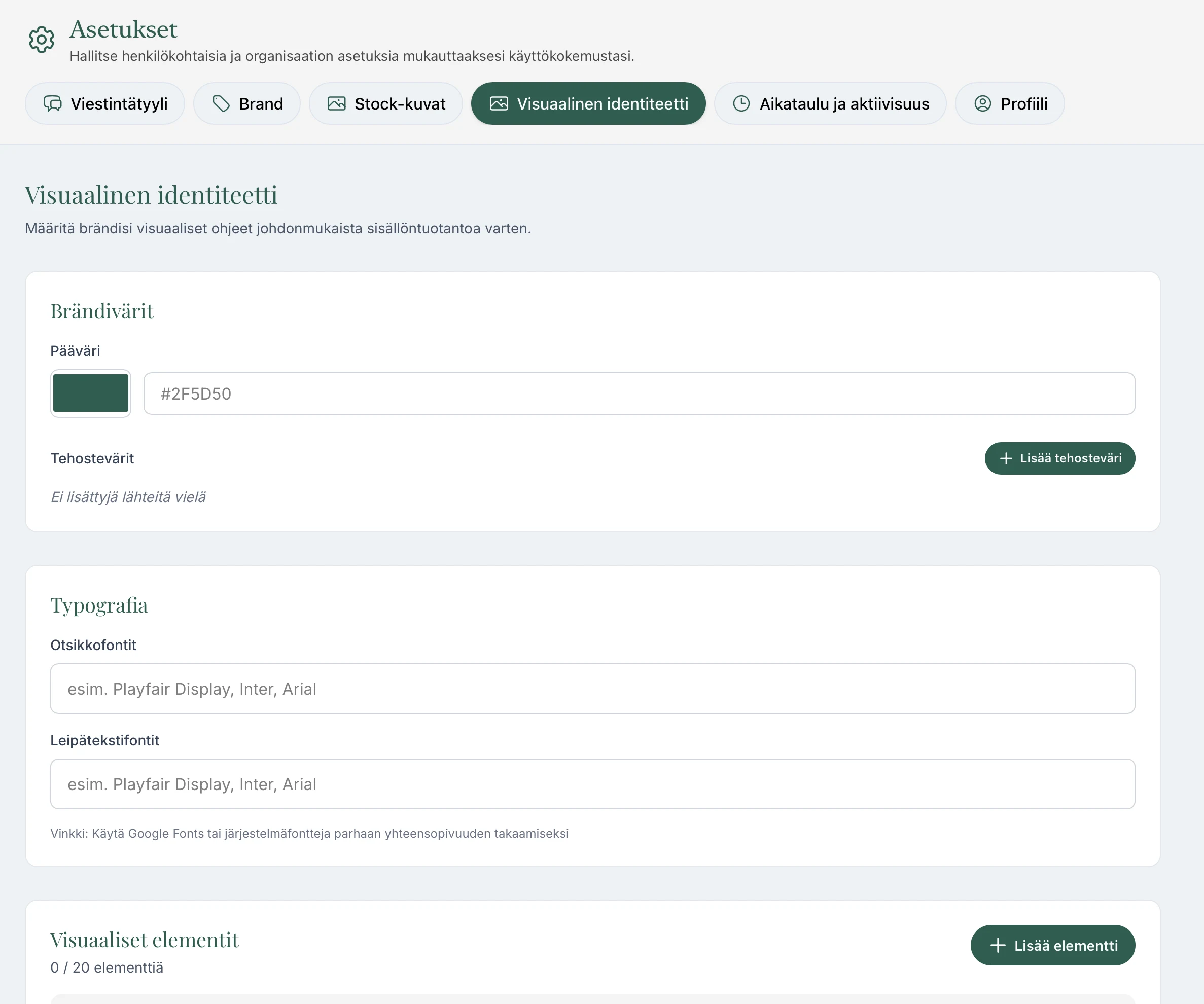Screen dimensions: 1204x1004
Task: Switch to Stock-kuvat tab
Action: pos(385,104)
